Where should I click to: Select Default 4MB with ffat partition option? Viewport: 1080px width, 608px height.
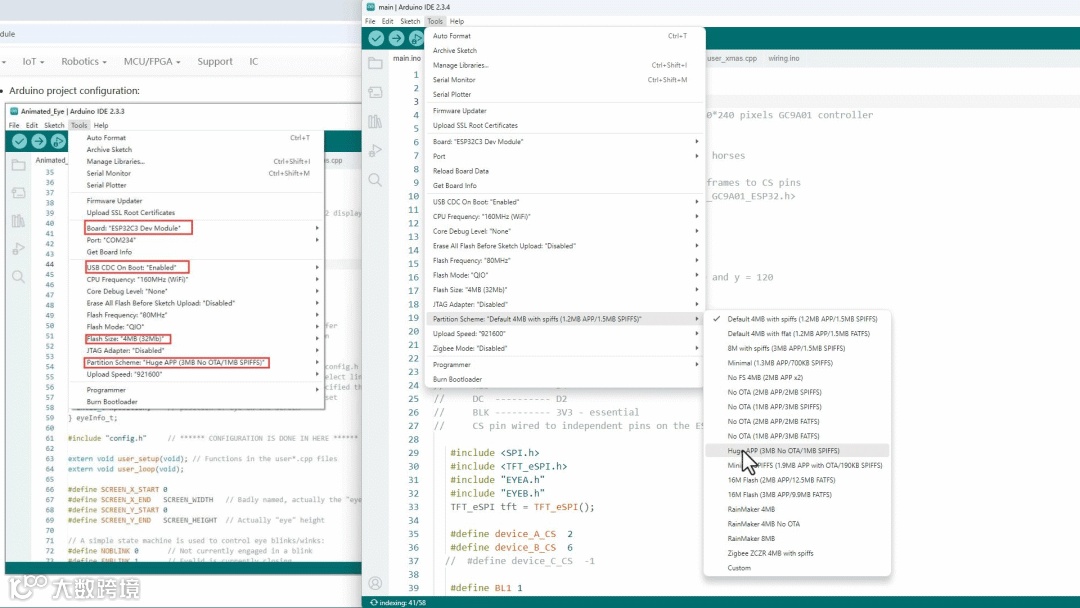[797, 334]
